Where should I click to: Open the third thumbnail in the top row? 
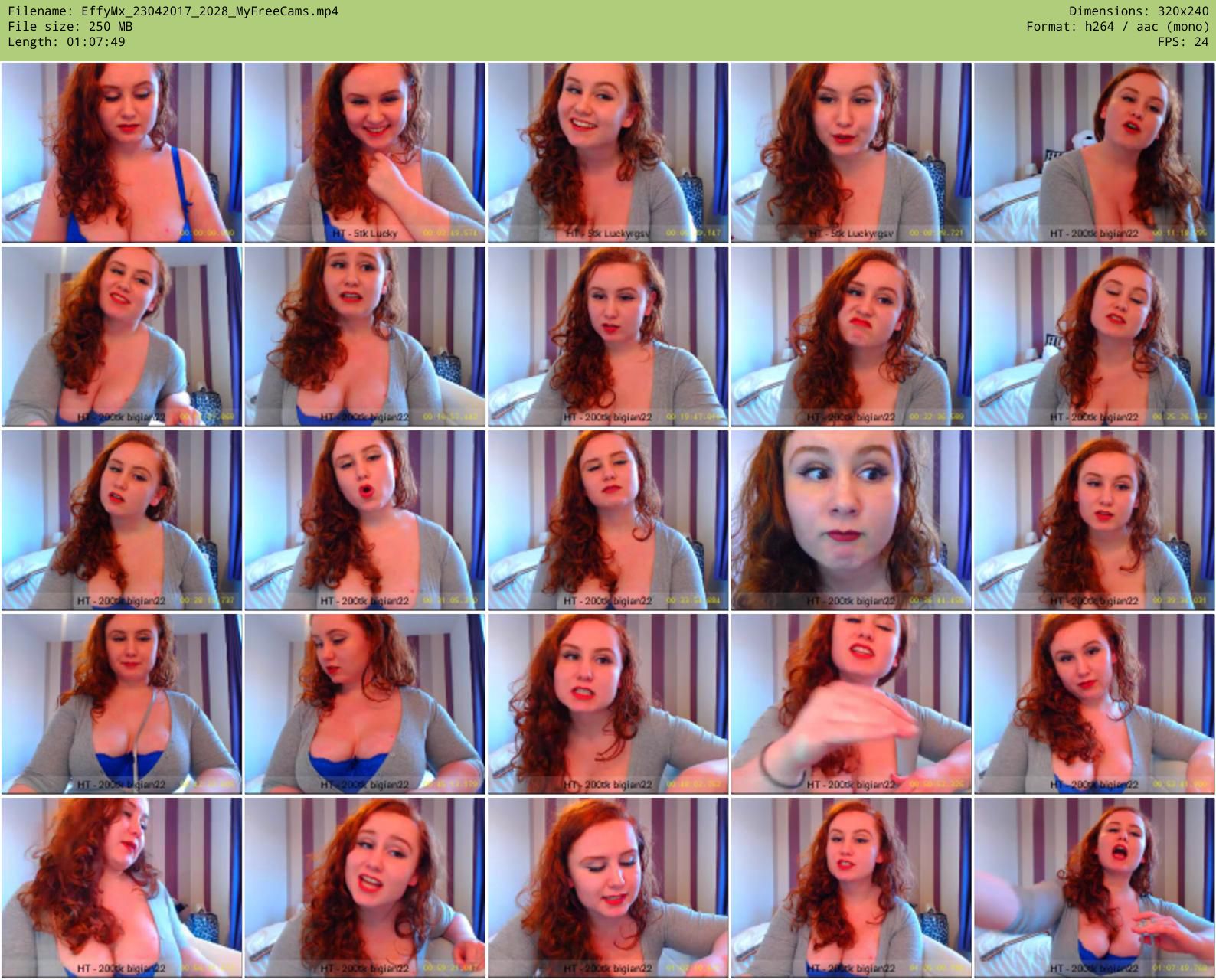point(608,153)
